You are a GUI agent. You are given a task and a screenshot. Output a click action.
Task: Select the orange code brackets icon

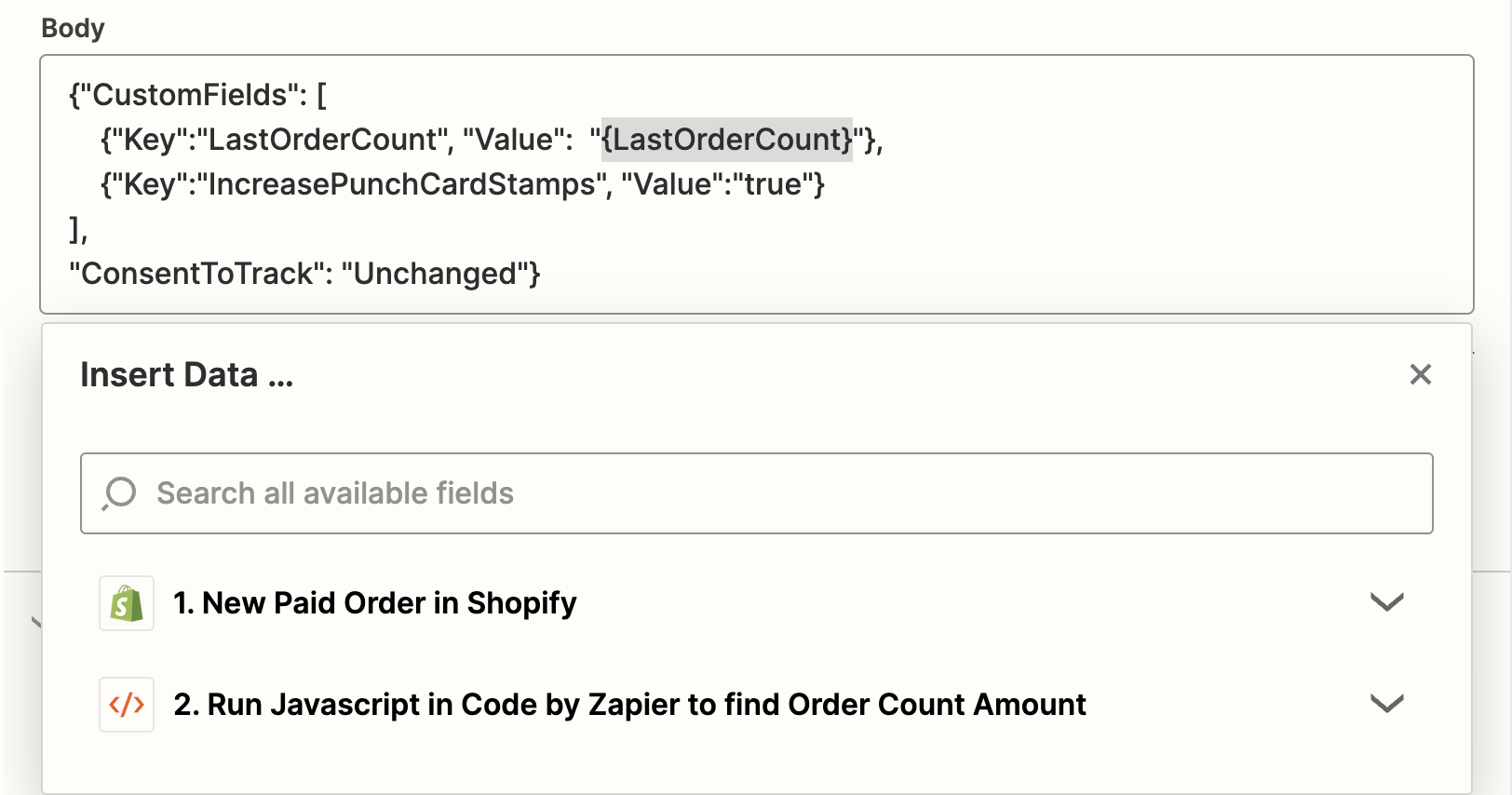pyautogui.click(x=127, y=704)
